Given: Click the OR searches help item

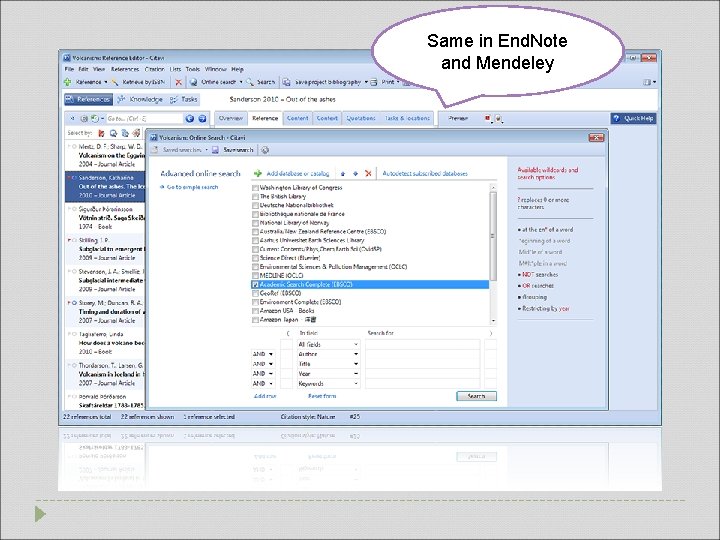Looking at the screenshot, I should pos(538,286).
